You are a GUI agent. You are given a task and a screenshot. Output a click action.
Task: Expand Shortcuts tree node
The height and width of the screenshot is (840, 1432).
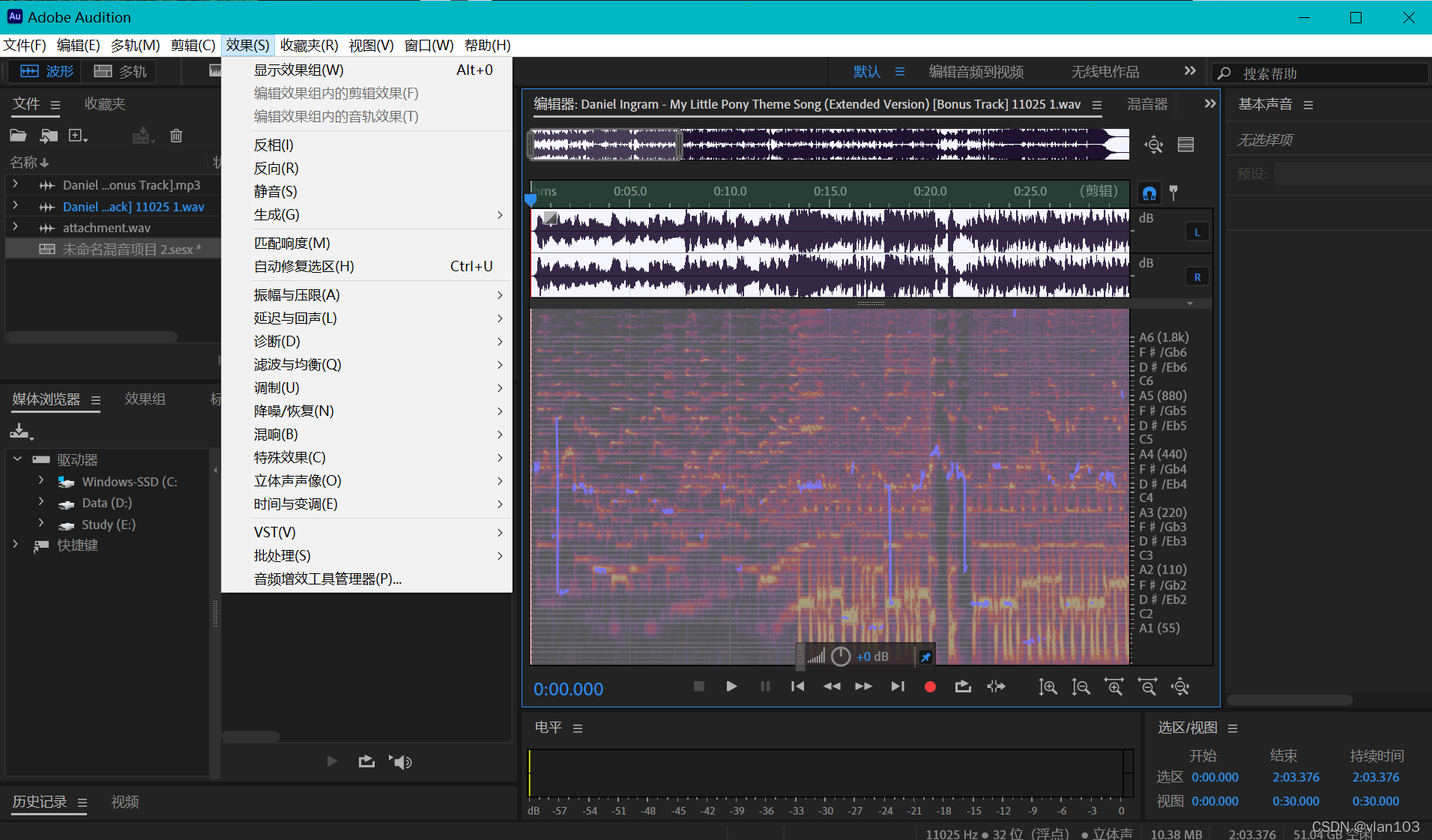(x=15, y=545)
